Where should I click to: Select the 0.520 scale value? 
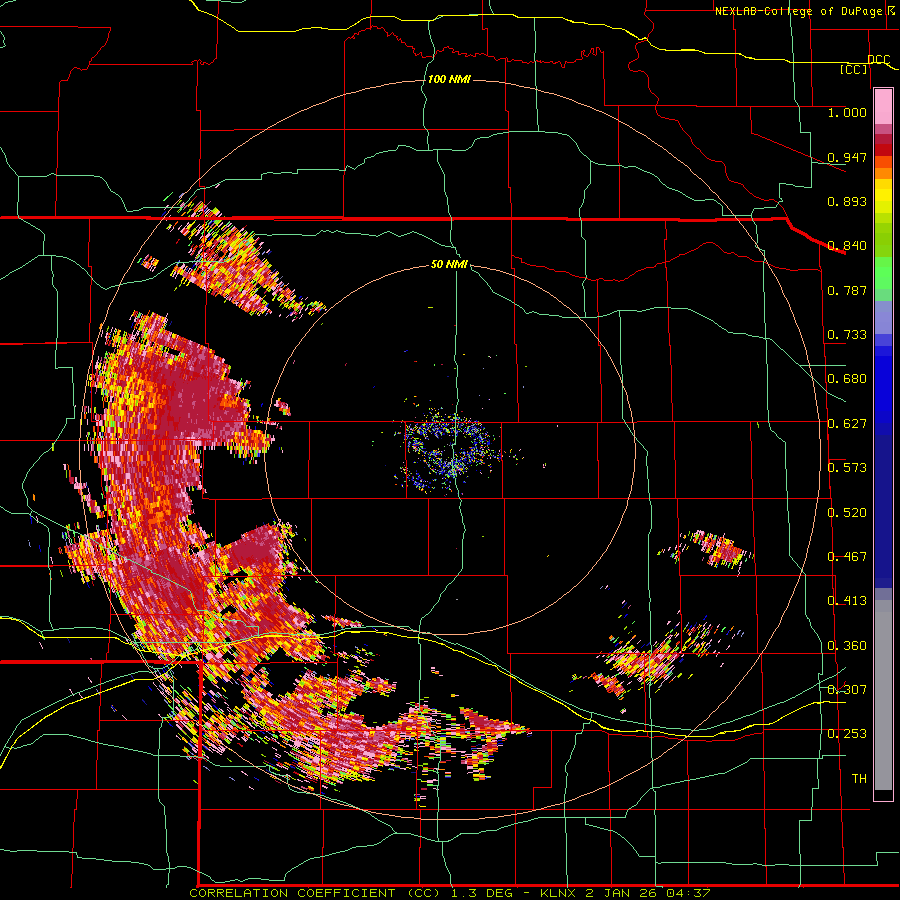coord(847,513)
